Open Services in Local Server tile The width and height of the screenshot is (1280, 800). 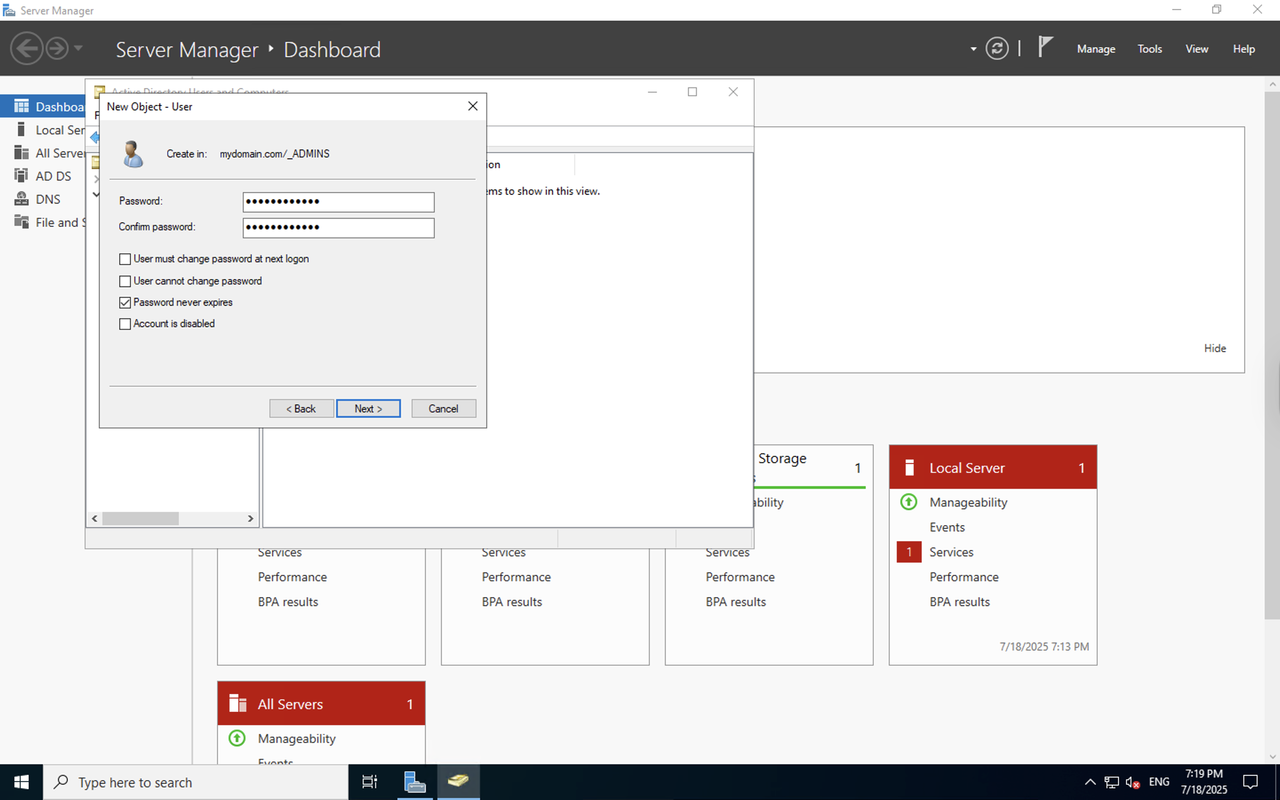click(x=951, y=552)
